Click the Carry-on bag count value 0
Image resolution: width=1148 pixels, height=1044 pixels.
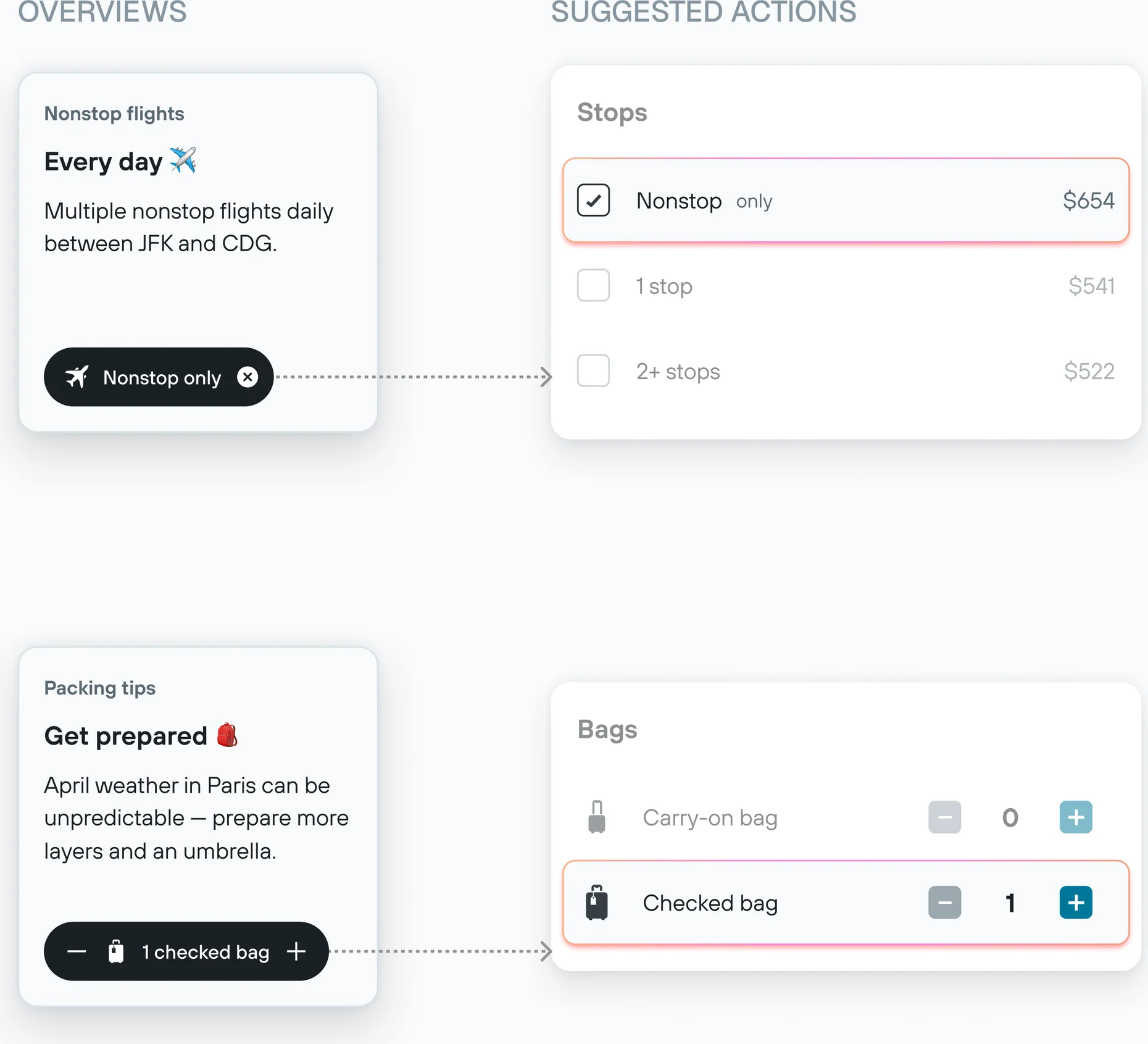coord(1010,817)
